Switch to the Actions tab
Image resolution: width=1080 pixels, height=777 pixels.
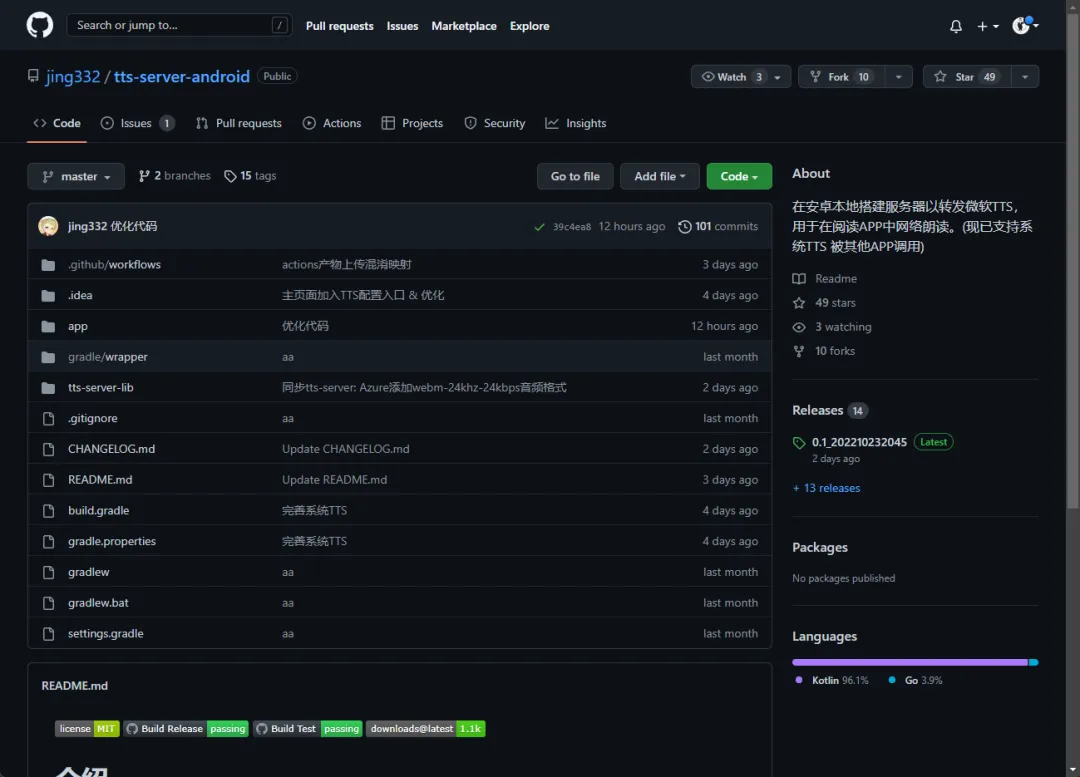tap(332, 123)
